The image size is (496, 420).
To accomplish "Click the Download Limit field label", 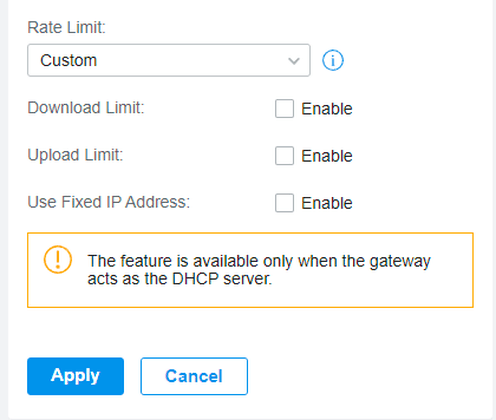I will click(86, 108).
